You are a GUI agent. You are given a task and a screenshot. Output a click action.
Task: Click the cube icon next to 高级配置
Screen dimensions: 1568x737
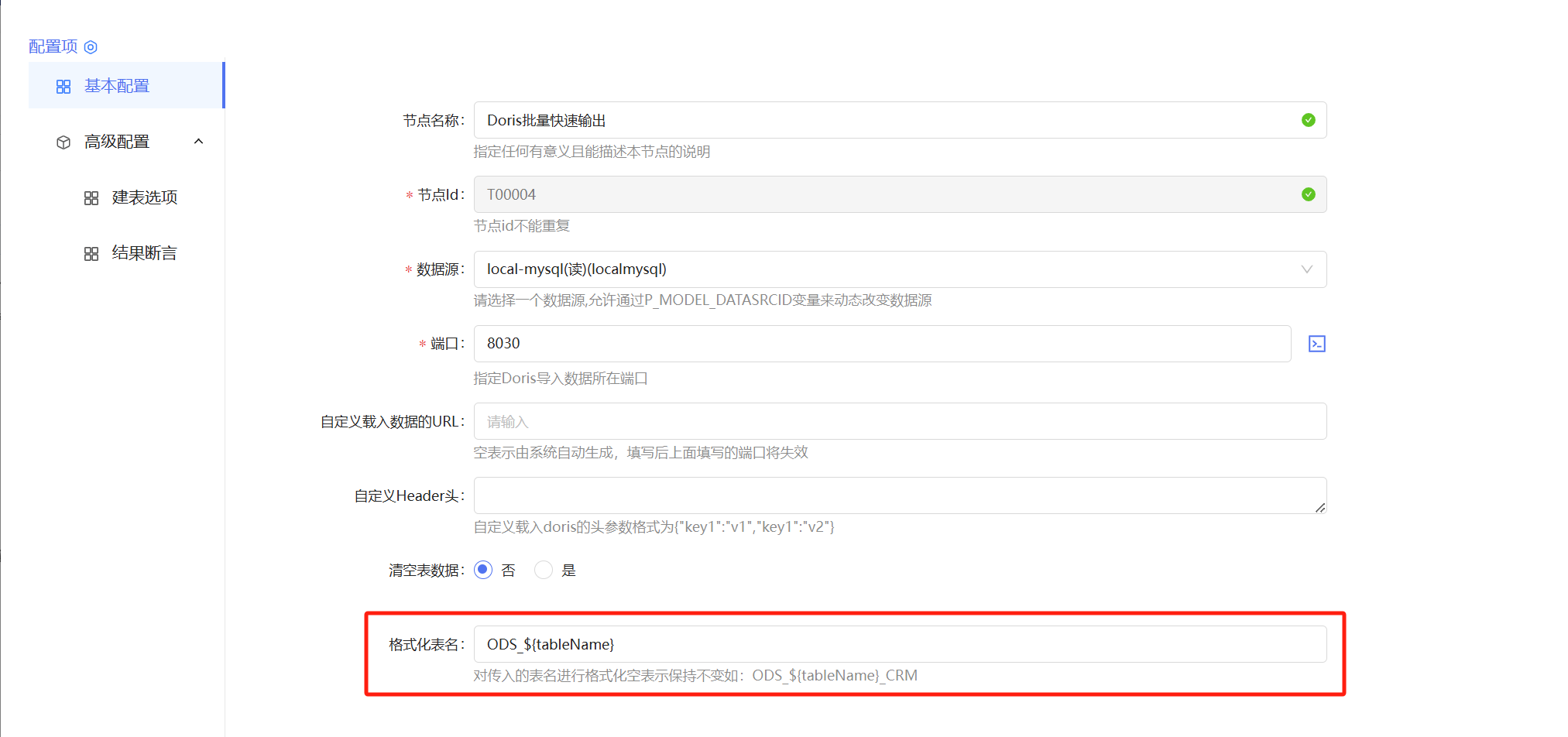(x=63, y=142)
